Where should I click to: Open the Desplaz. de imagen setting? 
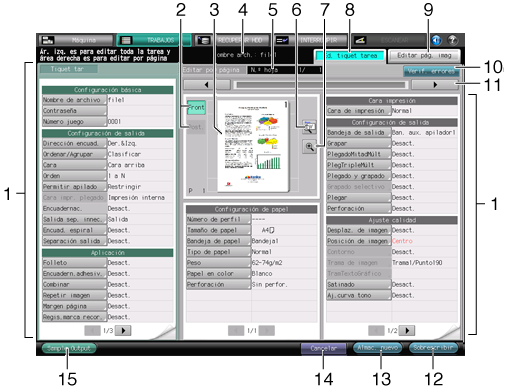(x=359, y=230)
